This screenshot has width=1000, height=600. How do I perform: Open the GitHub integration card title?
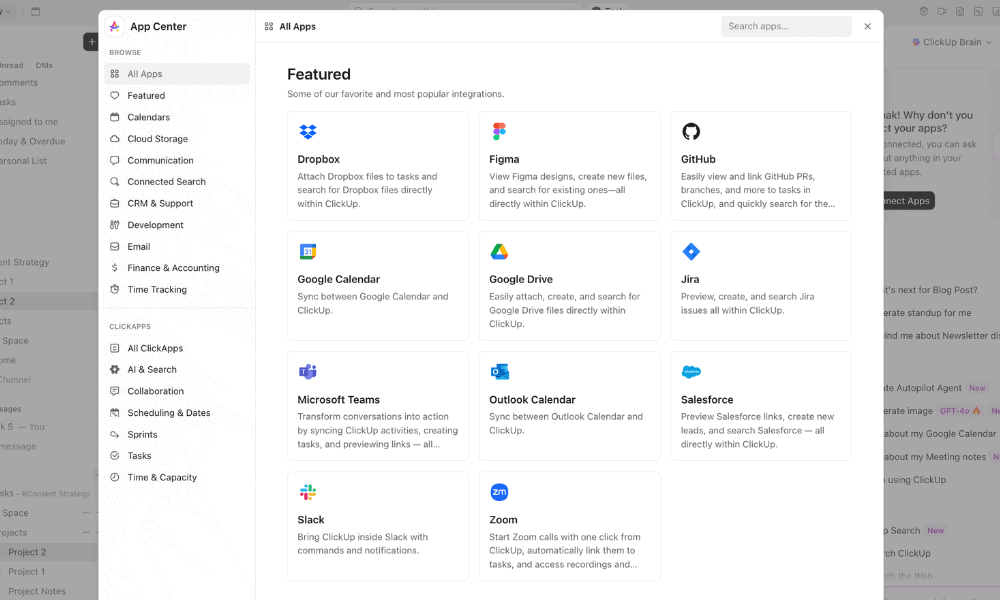[x=698, y=159]
